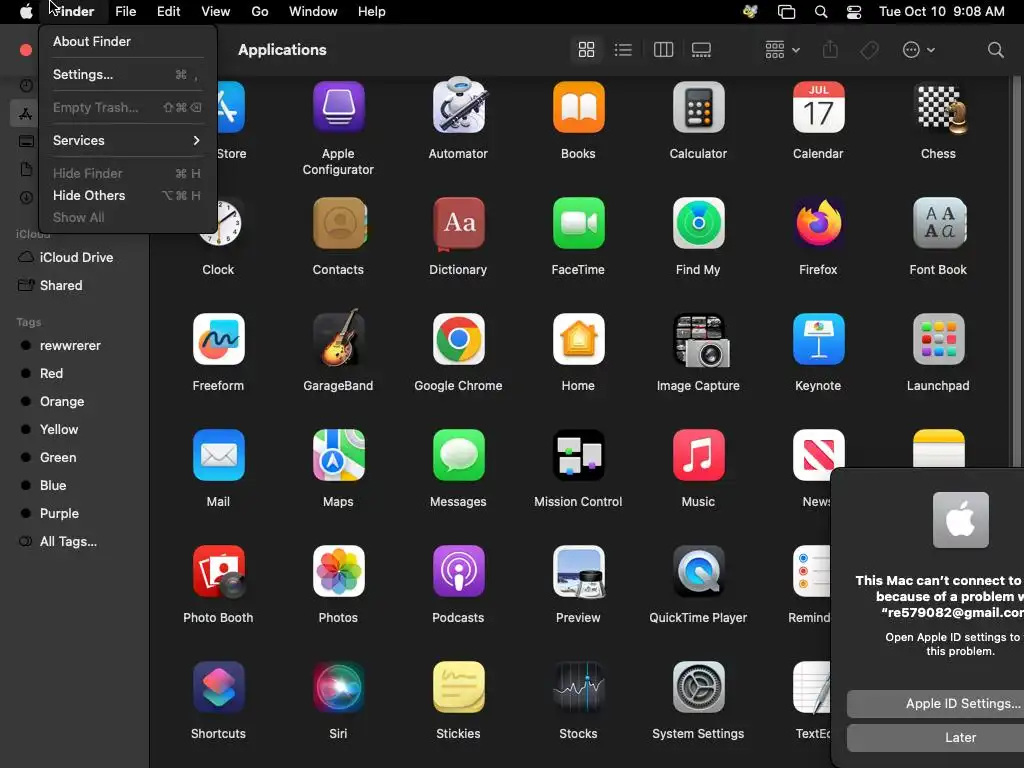Open Control Center in menu bar
This screenshot has width=1024, height=768.
854,12
